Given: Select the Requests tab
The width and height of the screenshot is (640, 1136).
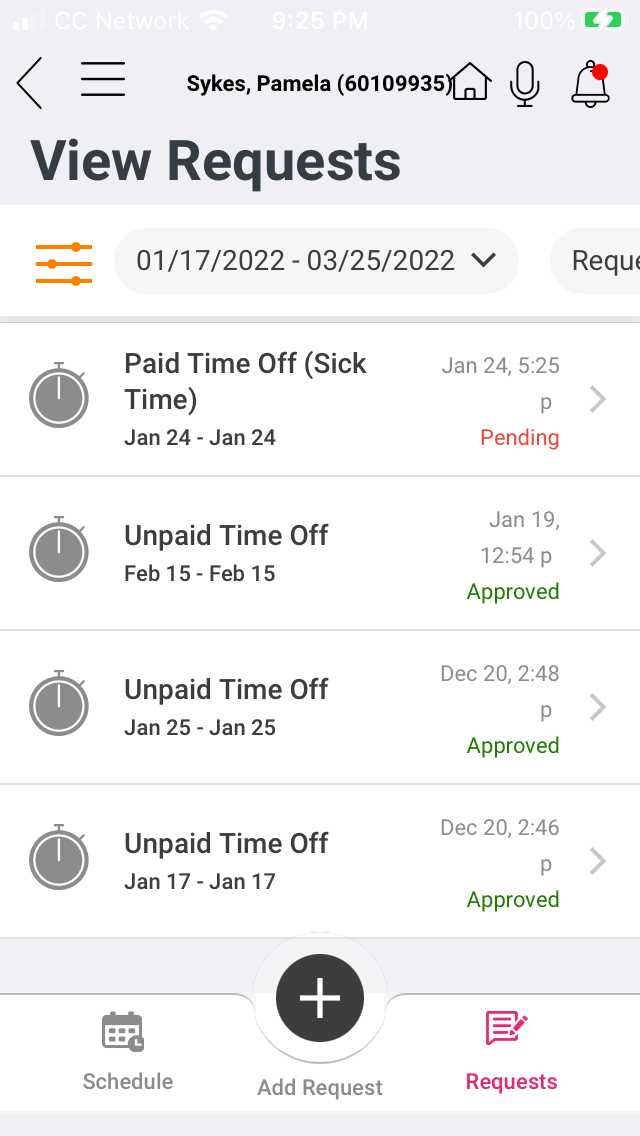Looking at the screenshot, I should (x=511, y=1052).
